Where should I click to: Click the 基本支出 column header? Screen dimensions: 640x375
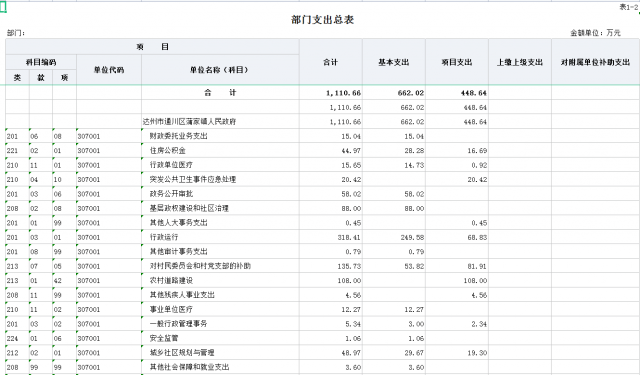pyautogui.click(x=394, y=62)
